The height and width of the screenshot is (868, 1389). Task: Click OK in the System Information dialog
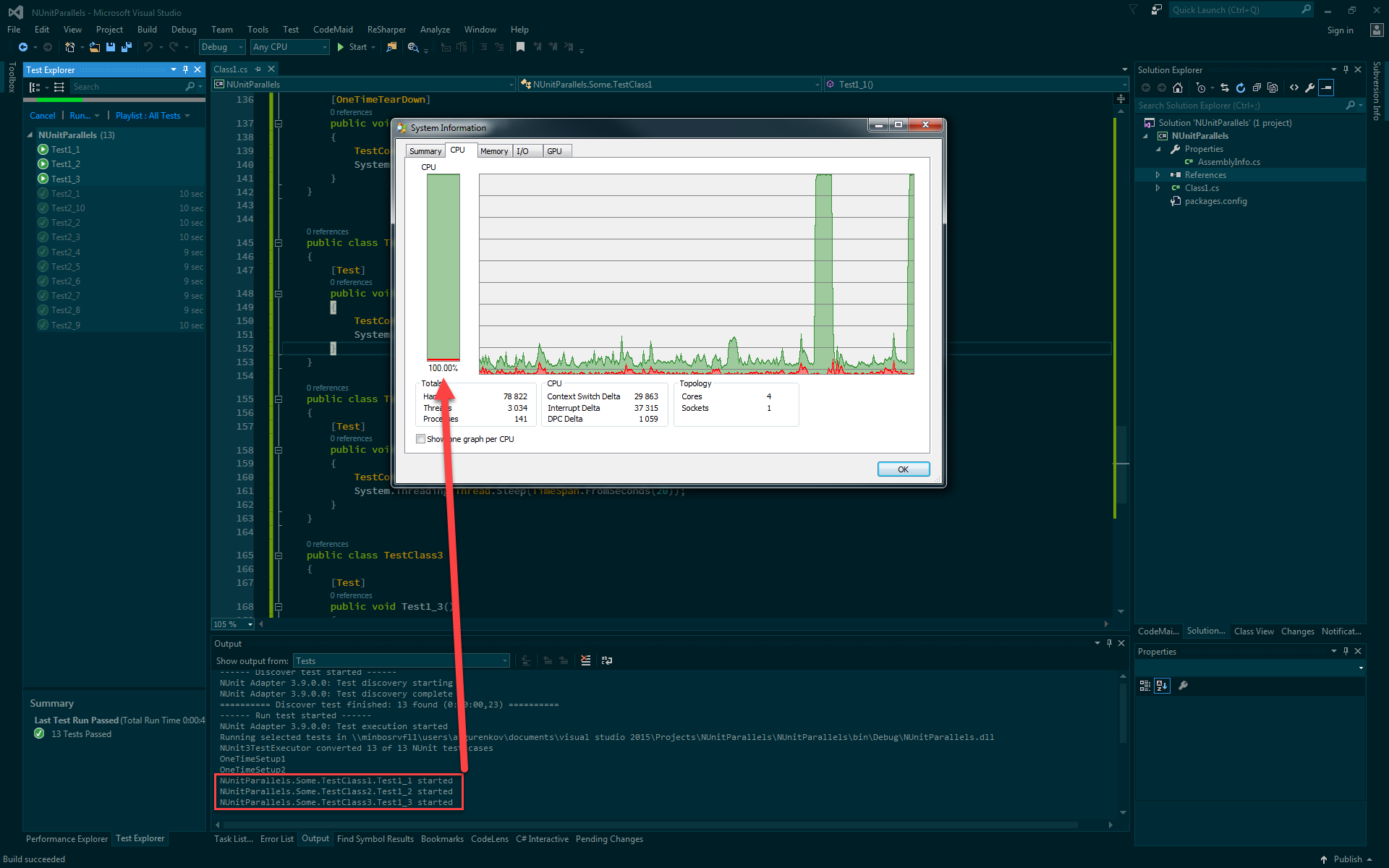904,469
